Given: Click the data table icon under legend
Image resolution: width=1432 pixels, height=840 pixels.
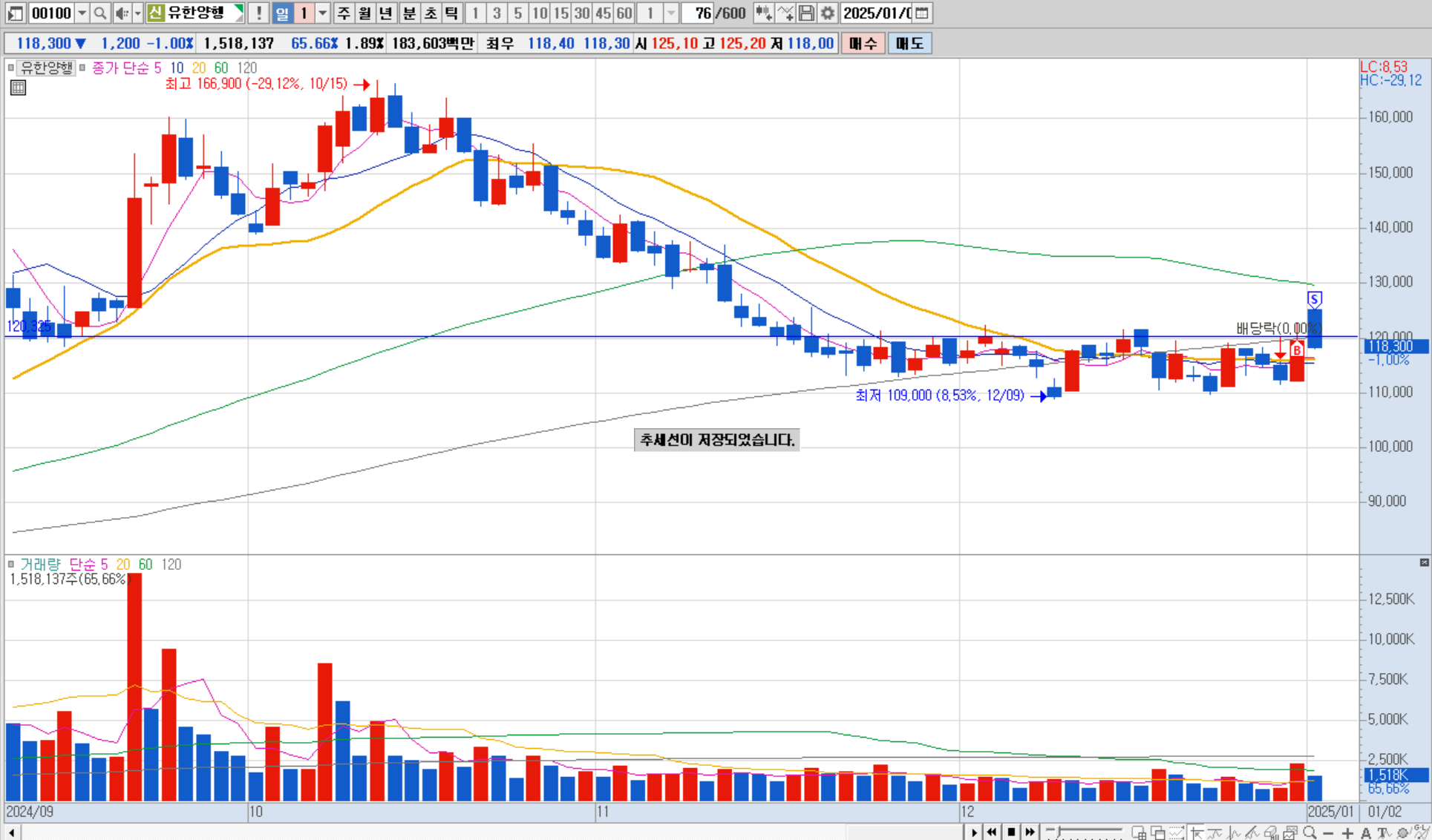Looking at the screenshot, I should tap(18, 88).
